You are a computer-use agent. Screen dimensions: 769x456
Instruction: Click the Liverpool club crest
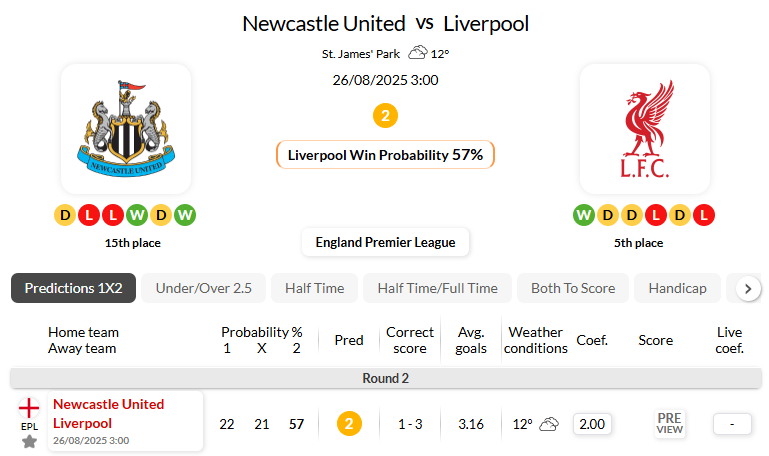(x=645, y=129)
